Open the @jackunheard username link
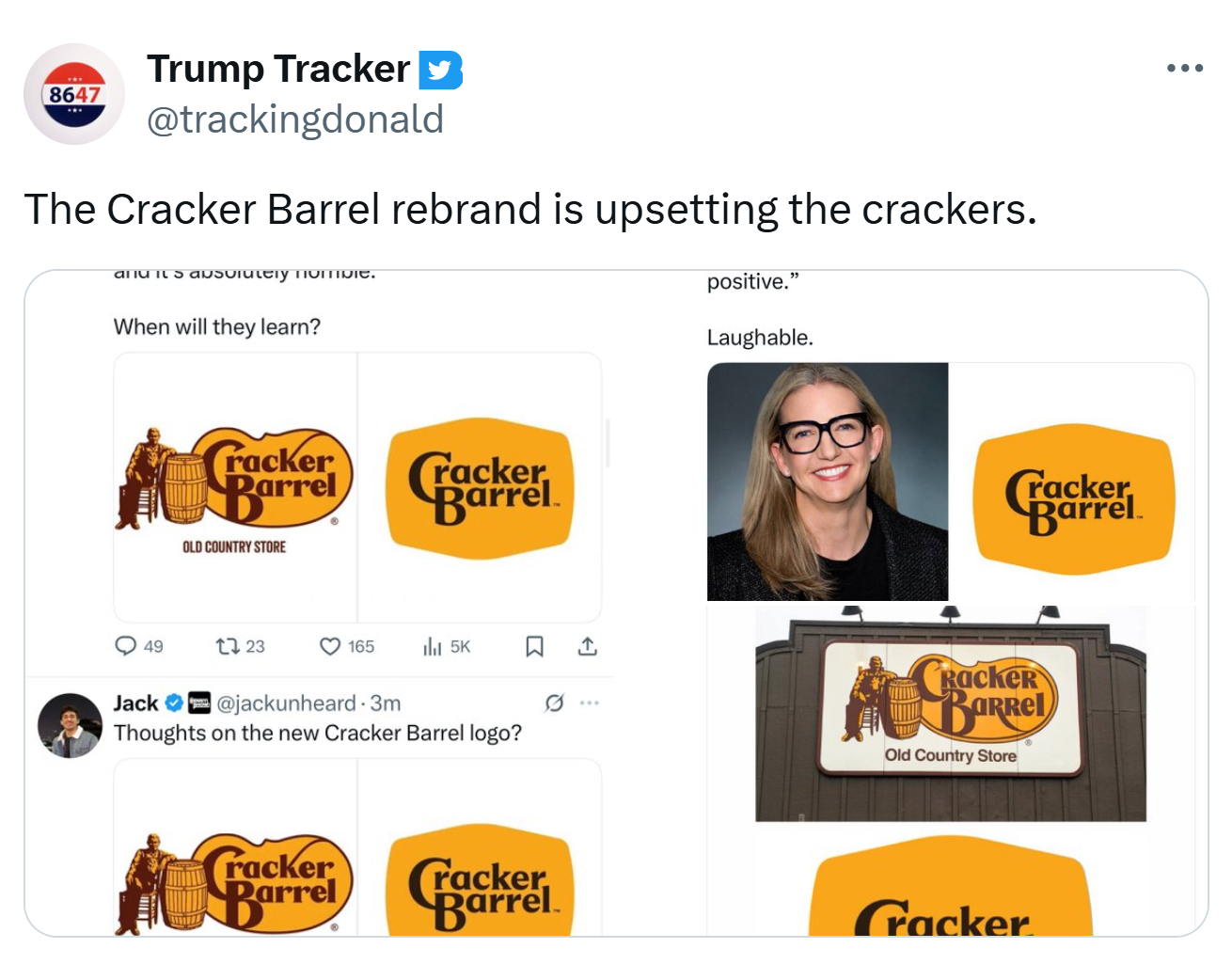 point(287,703)
